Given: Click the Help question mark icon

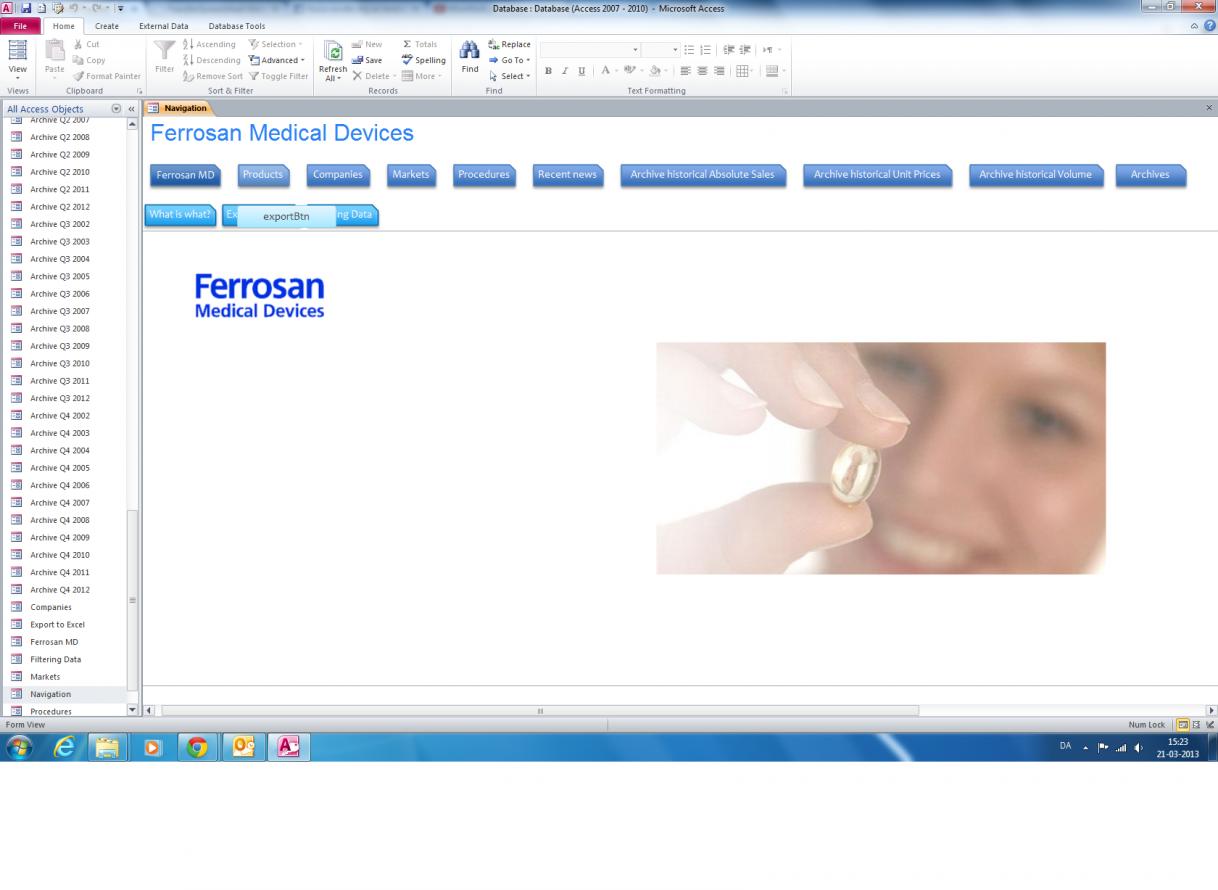Looking at the screenshot, I should [1210, 26].
